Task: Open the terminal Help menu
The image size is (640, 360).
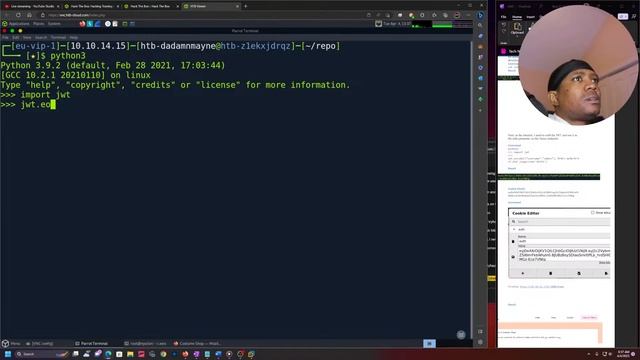Action: tap(74, 37)
